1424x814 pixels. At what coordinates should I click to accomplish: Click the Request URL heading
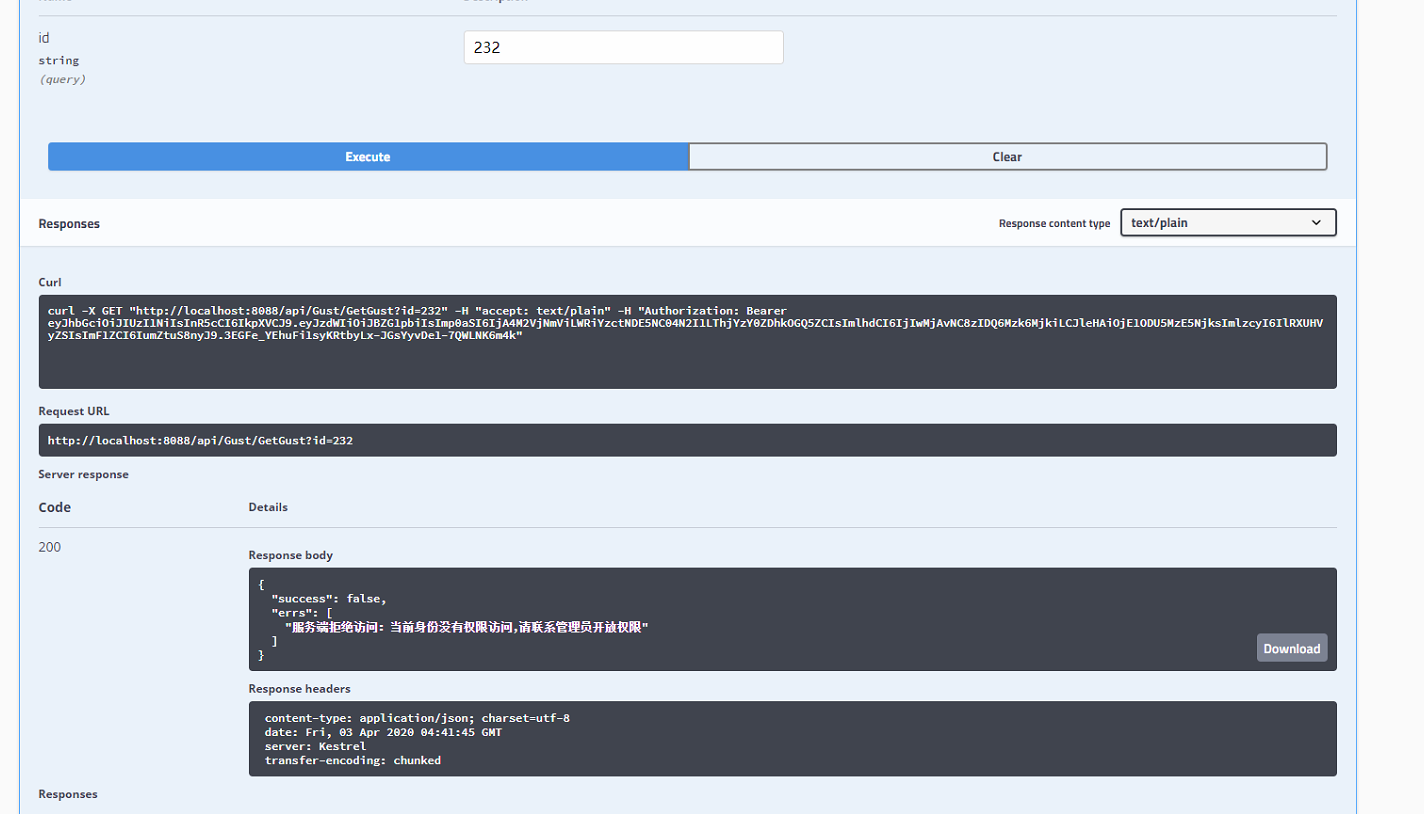pyautogui.click(x=74, y=411)
